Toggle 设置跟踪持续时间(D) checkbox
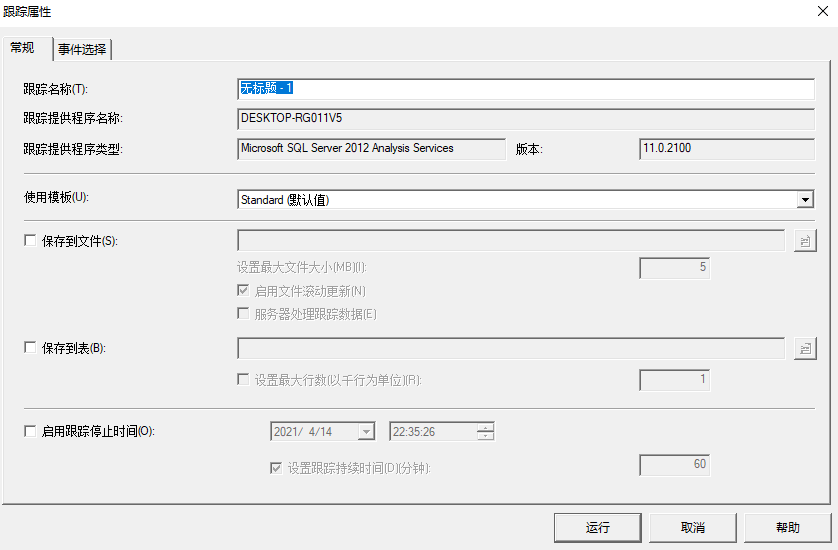This screenshot has width=838, height=550. (x=276, y=468)
